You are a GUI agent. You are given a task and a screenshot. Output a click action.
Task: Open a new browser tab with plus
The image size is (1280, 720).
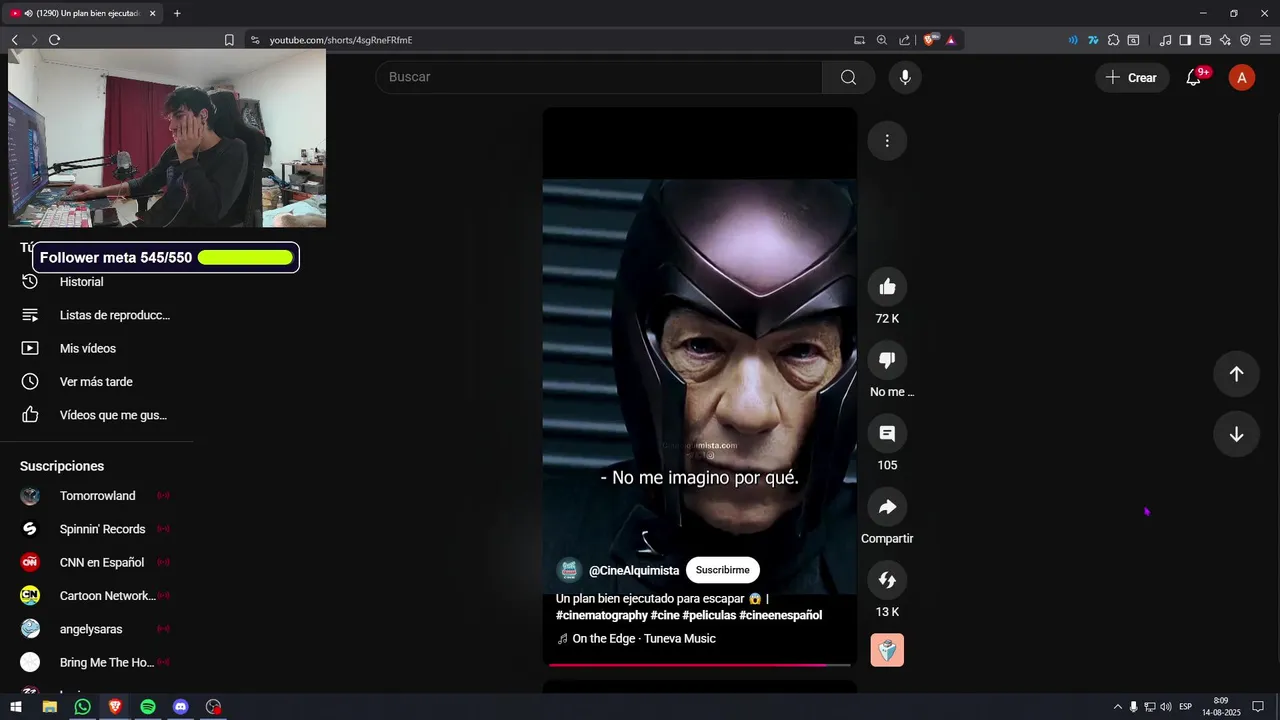click(x=177, y=13)
